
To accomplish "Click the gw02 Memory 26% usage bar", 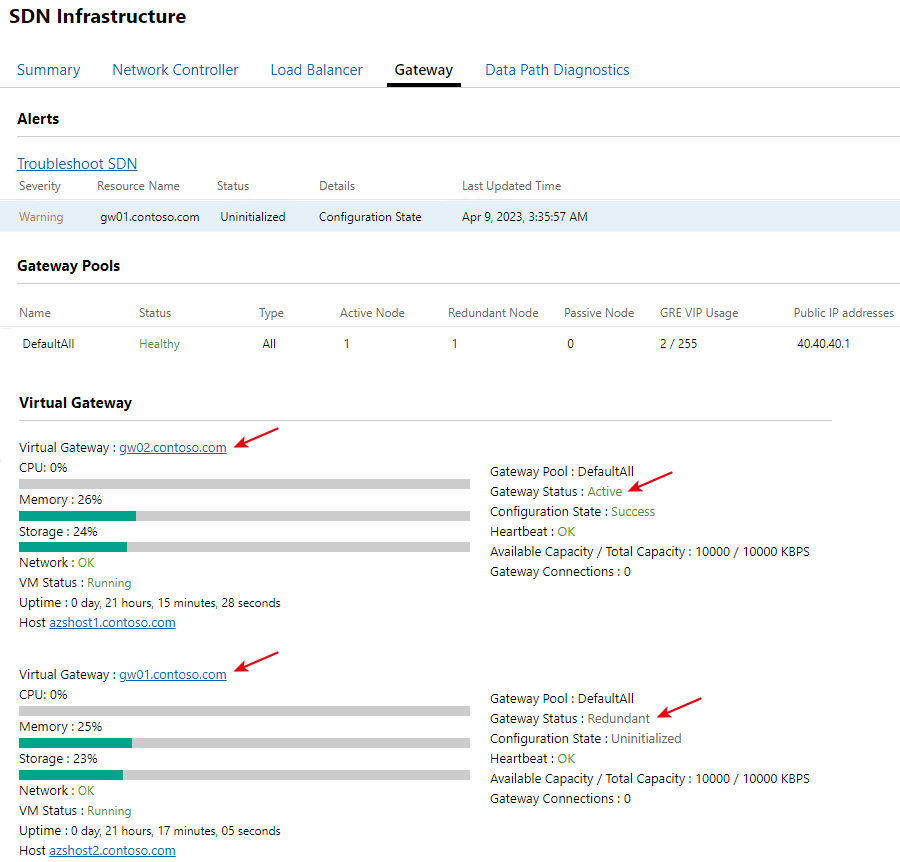I will tap(245, 516).
